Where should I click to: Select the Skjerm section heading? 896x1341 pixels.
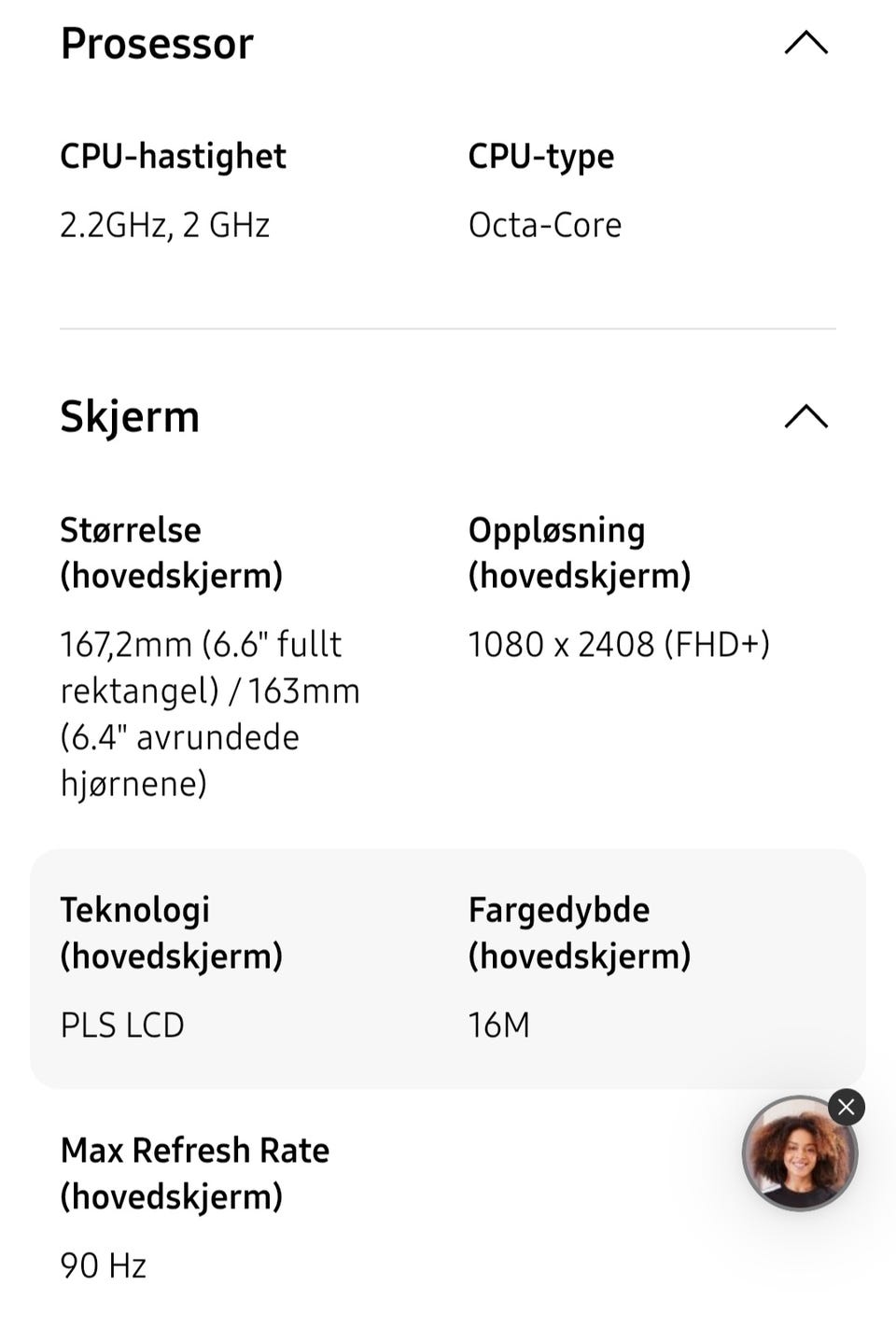coord(130,417)
